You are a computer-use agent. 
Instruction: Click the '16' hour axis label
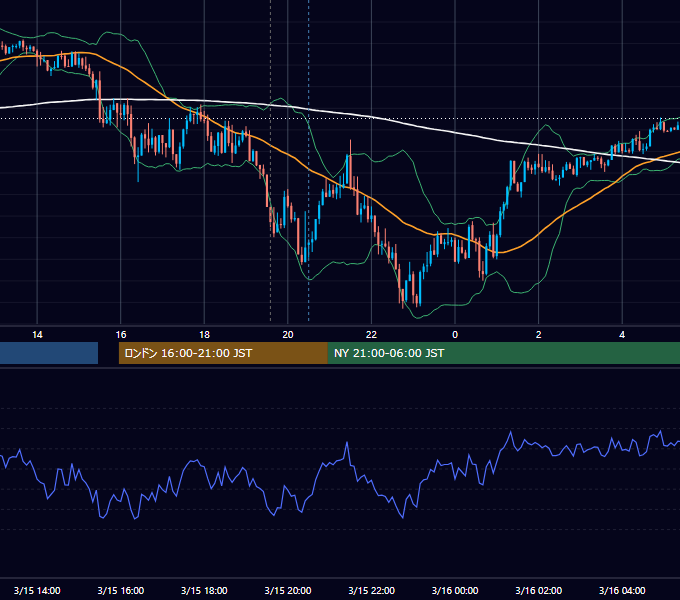tap(121, 335)
